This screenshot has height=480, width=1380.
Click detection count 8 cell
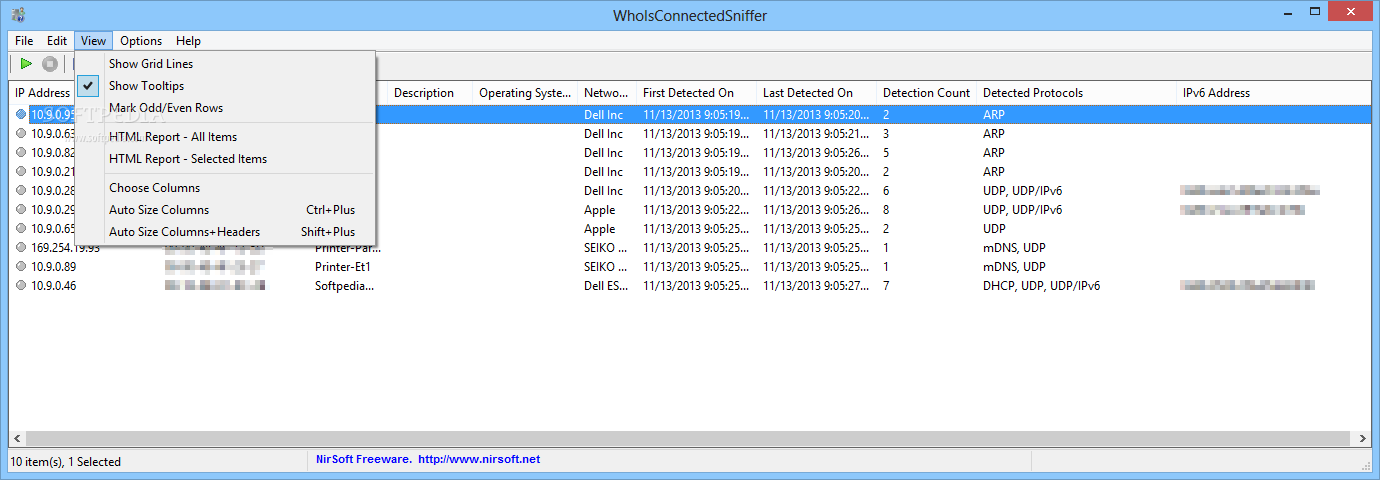[x=886, y=210]
